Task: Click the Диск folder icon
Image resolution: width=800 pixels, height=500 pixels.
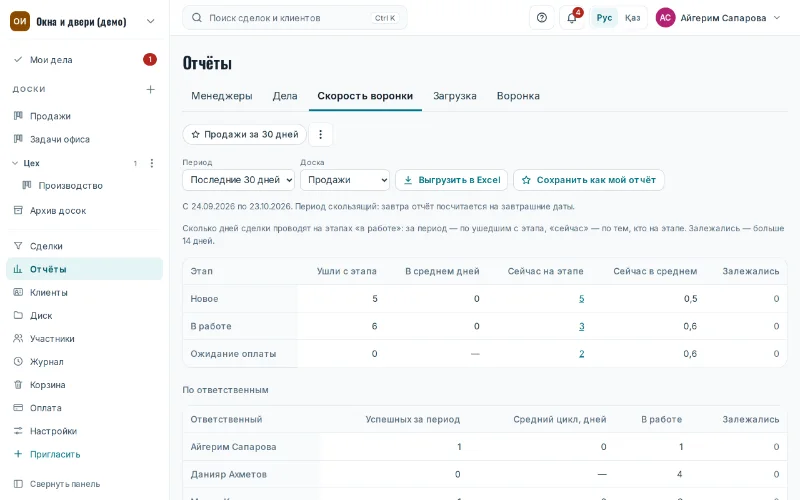Action: 18,315
